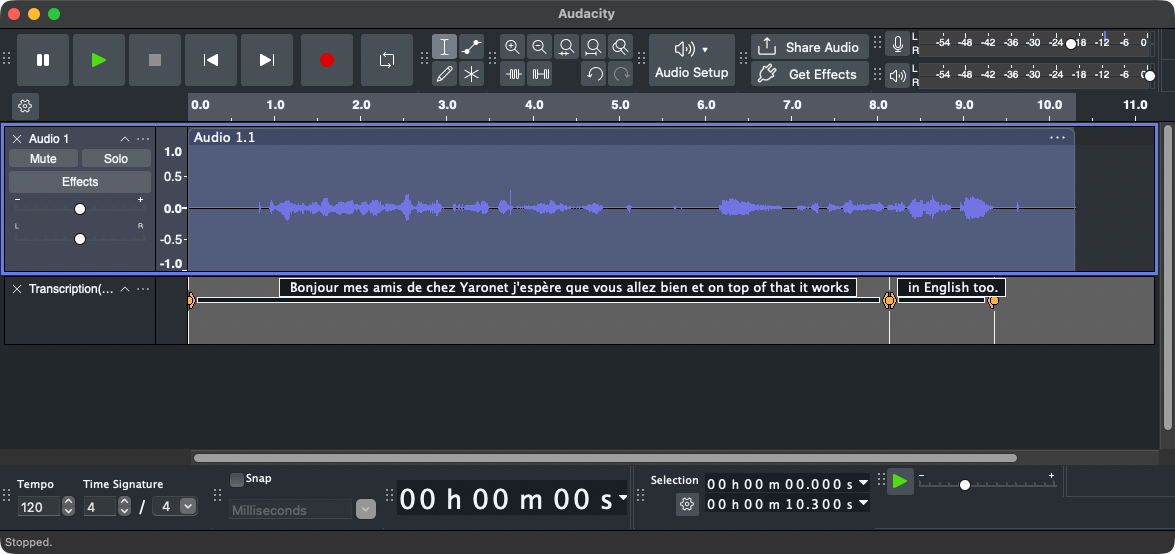
Task: Start playback with the green Play button
Action: pos(99,60)
